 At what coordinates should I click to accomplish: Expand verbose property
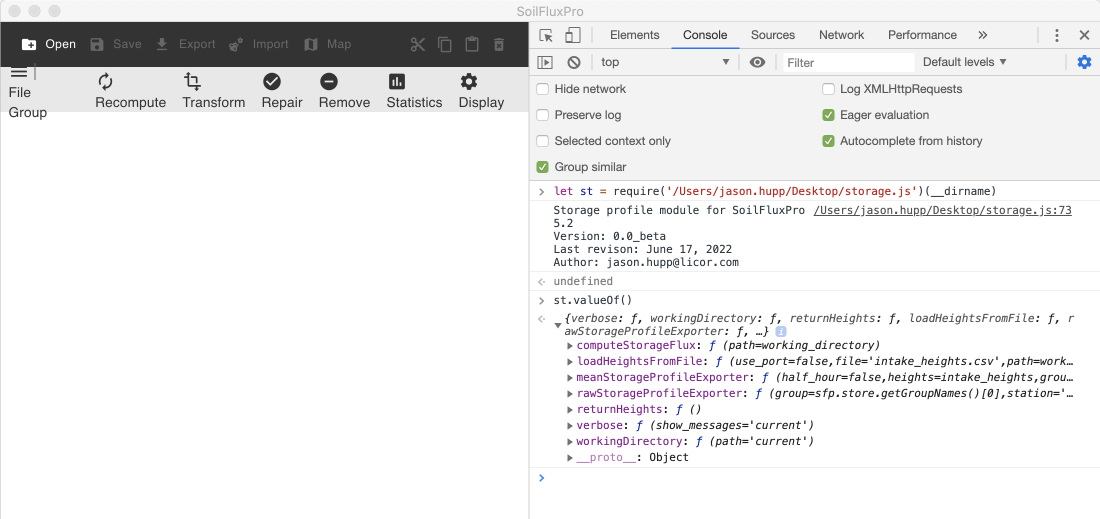pos(570,426)
